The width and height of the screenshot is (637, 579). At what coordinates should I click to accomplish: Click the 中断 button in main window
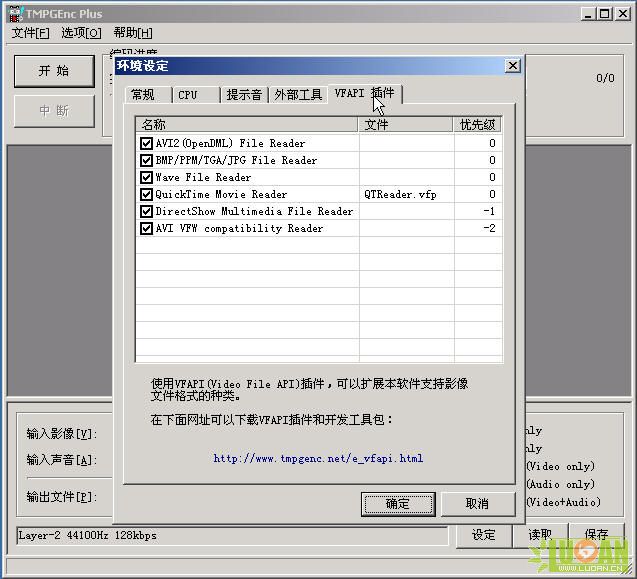[54, 111]
